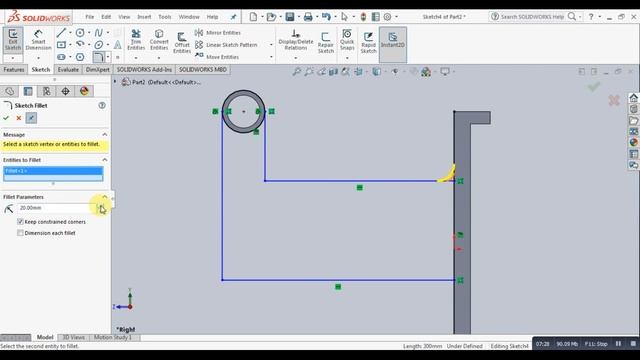Open the File menu
The width and height of the screenshot is (640, 360).
89,17
